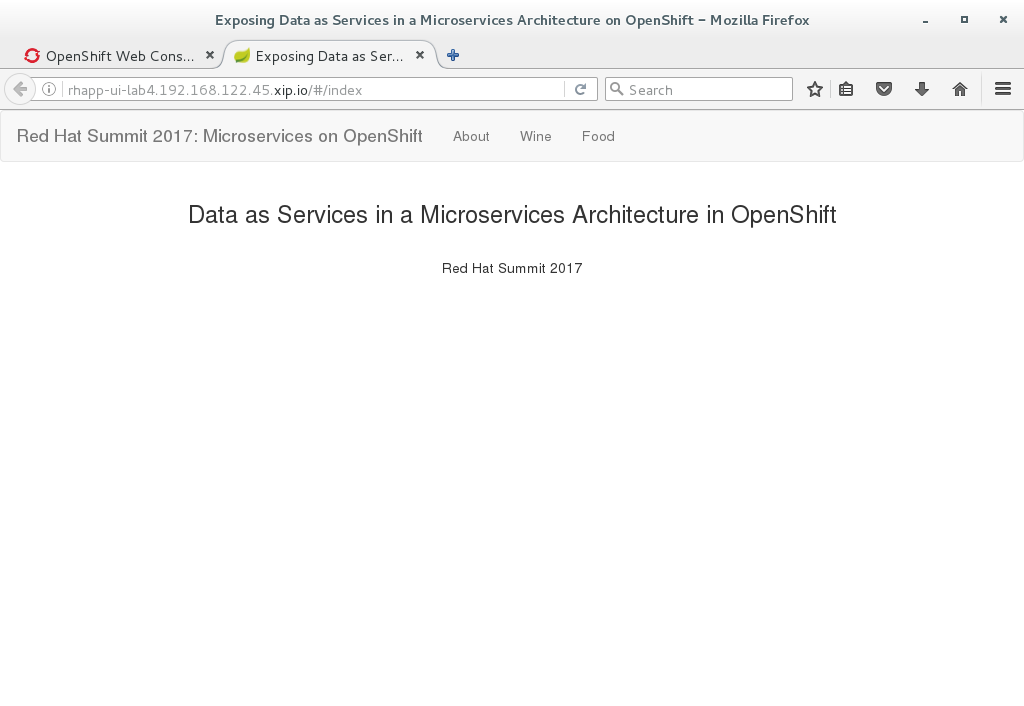This screenshot has height=706, width=1024.
Task: Open a new tab with the plus icon
Action: pos(453,56)
